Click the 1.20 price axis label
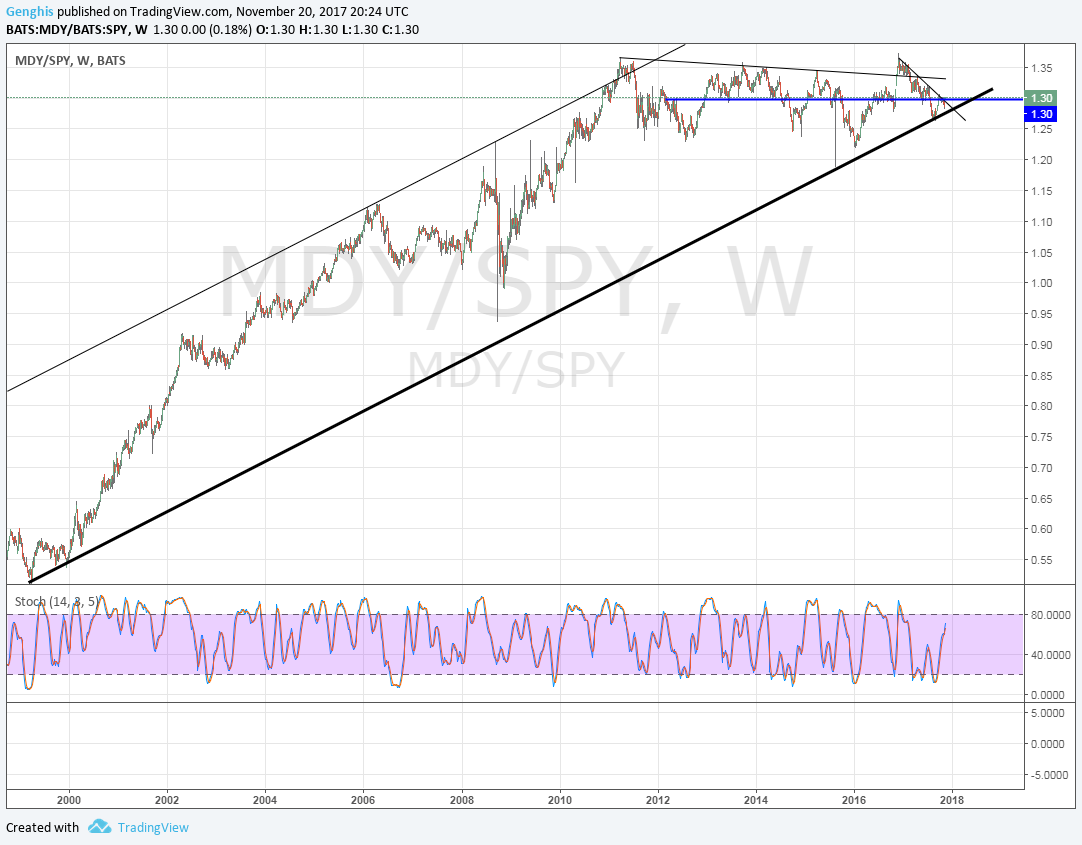1082x845 pixels. pos(1042,160)
